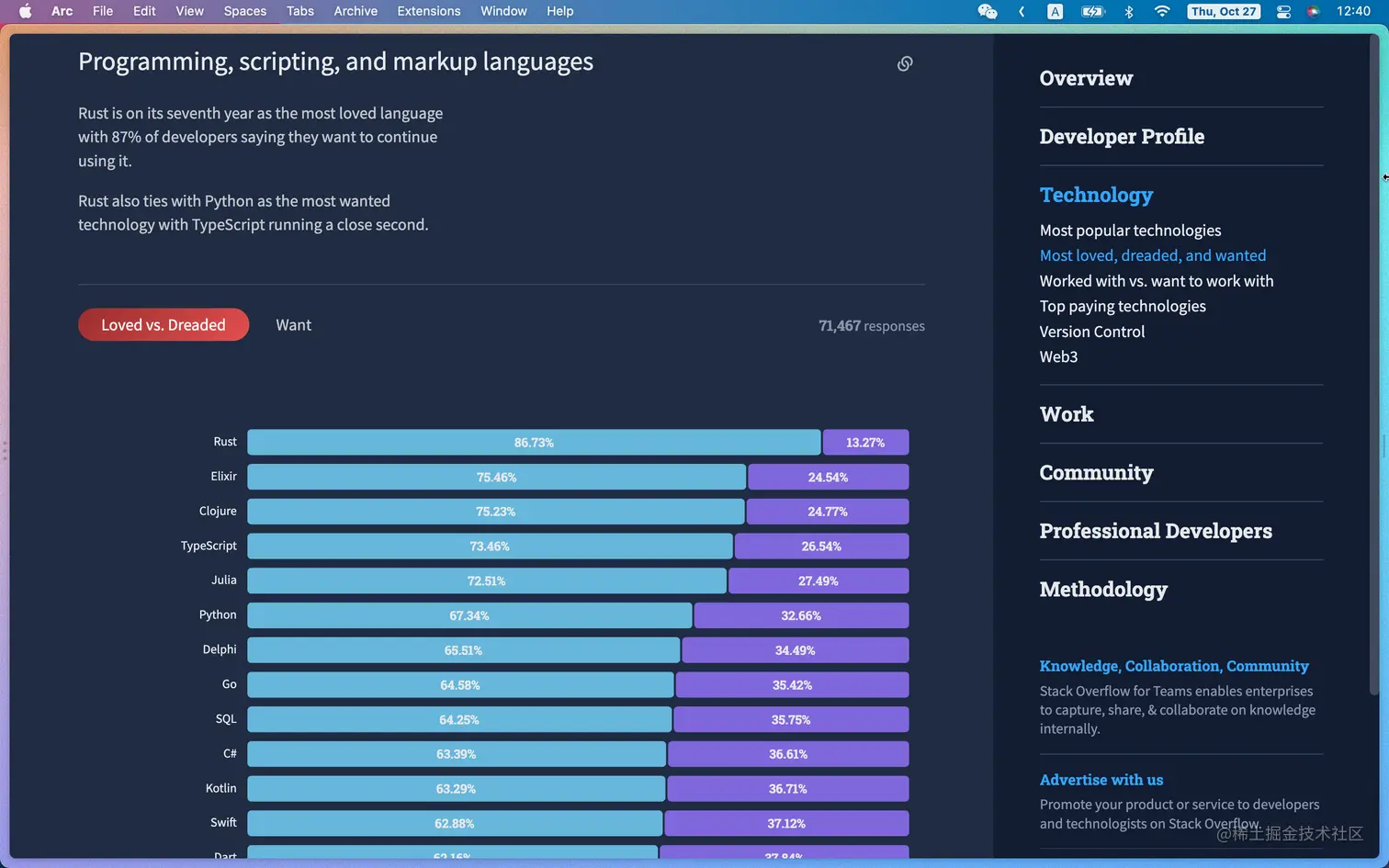Open the Advertise with us link
The width and height of the screenshot is (1389, 868).
pyautogui.click(x=1101, y=779)
